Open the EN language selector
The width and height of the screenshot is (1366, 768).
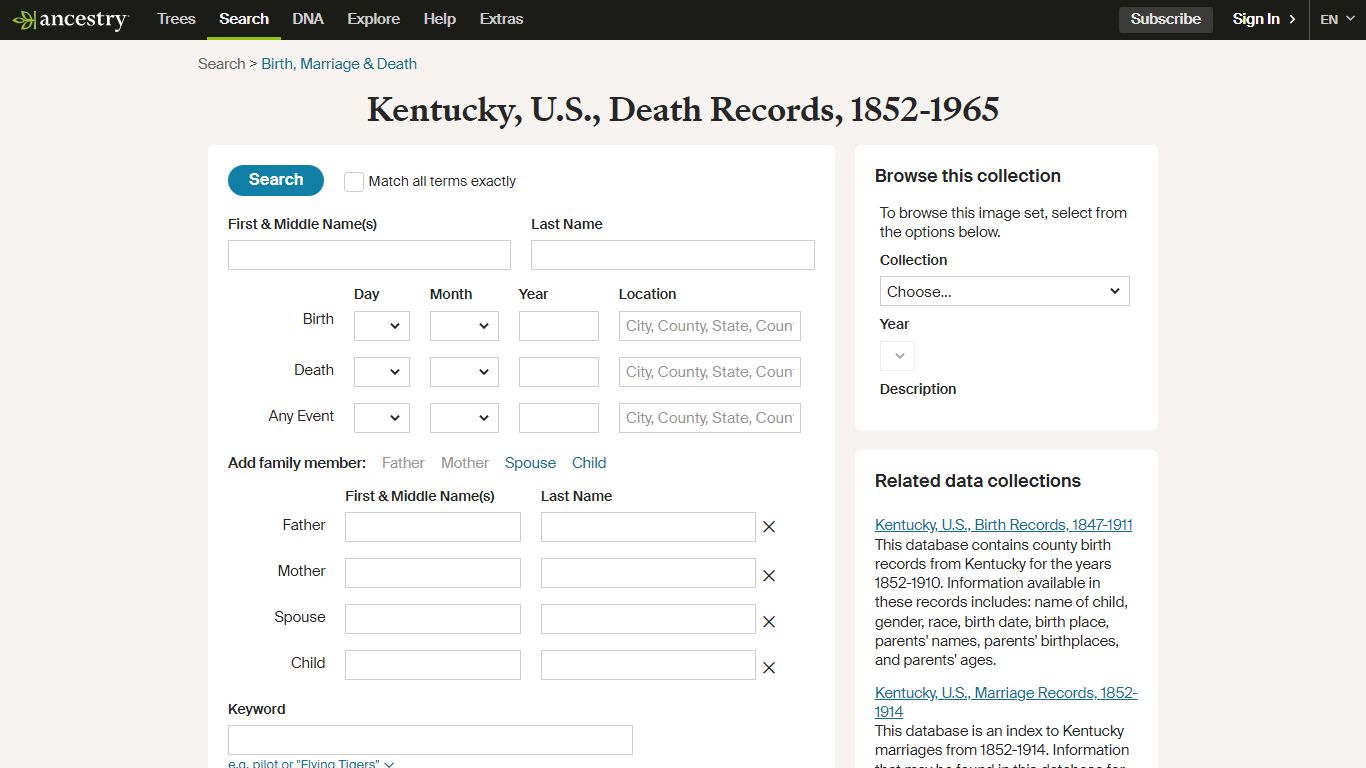[x=1337, y=19]
